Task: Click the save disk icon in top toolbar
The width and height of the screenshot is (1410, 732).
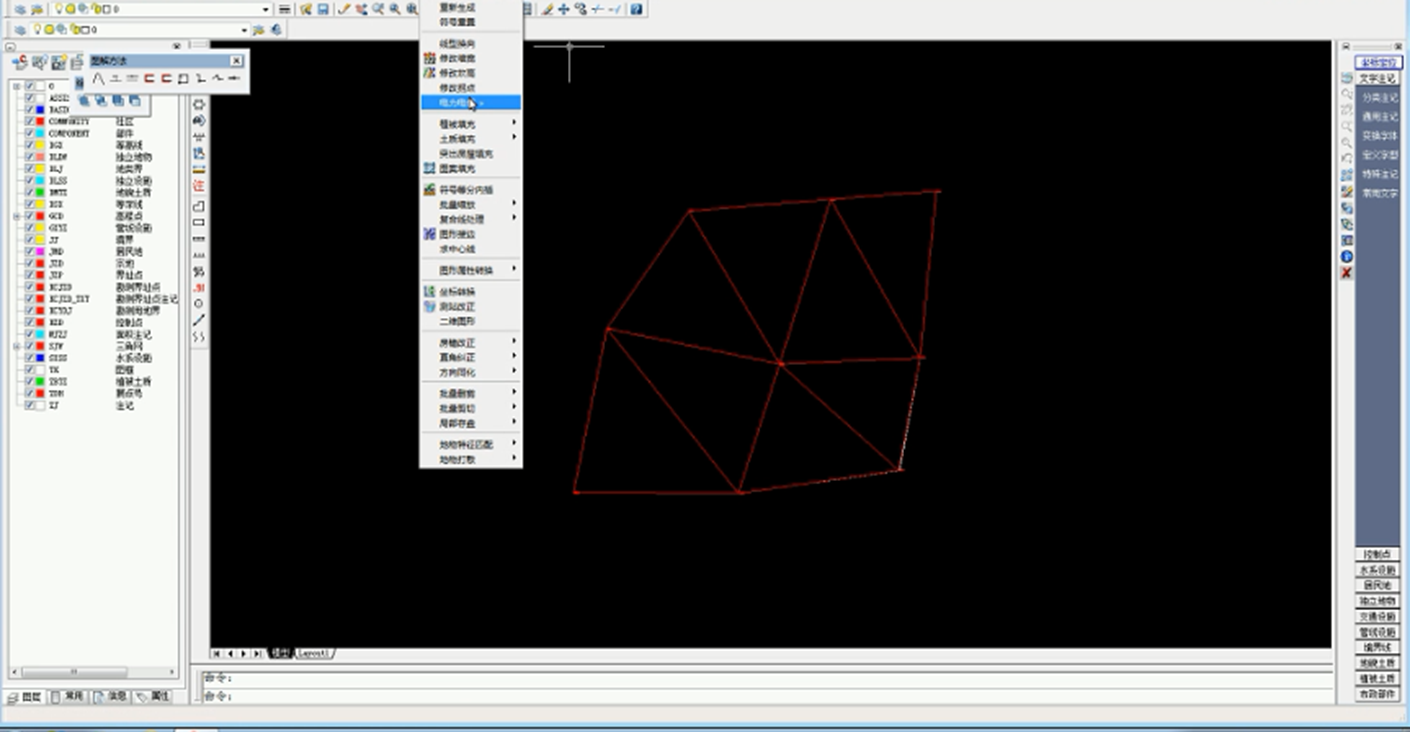Action: (x=323, y=9)
